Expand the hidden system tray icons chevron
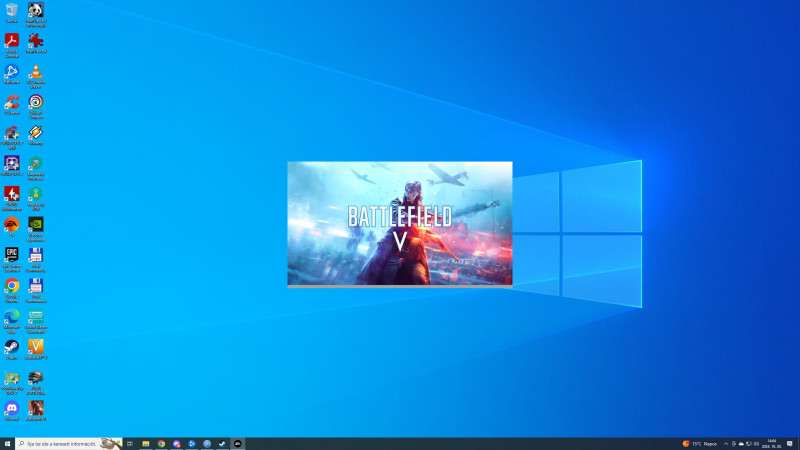Viewport: 800px width, 450px height. tap(726, 444)
